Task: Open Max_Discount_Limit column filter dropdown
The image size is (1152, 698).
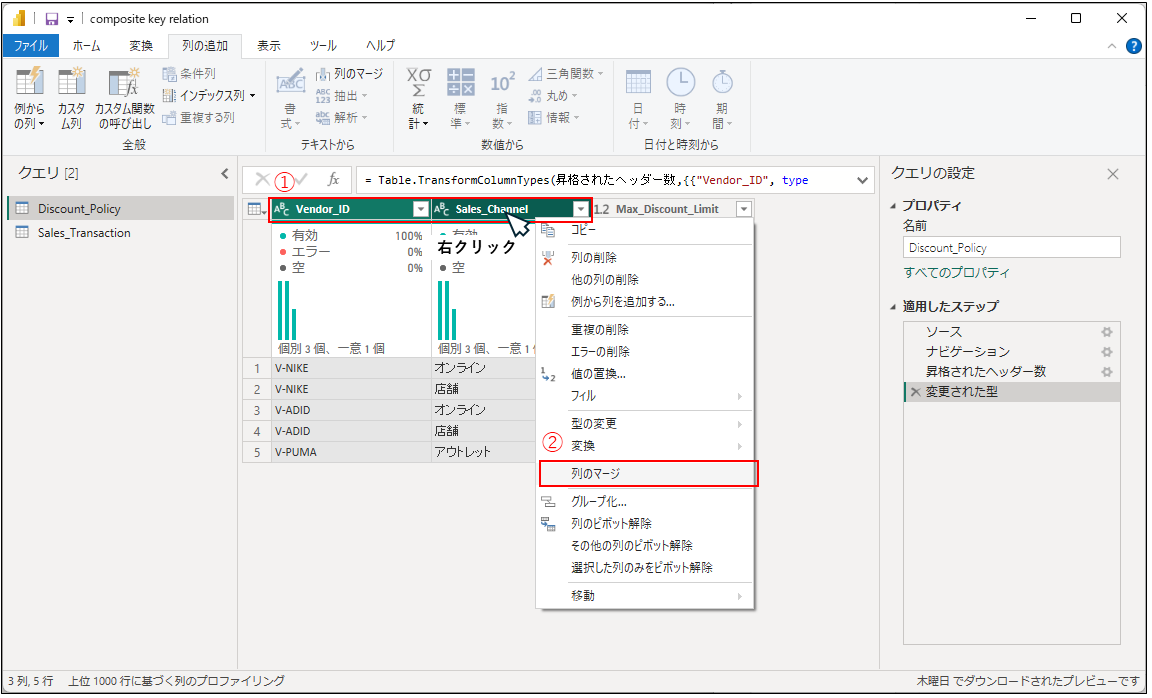Action: 743,209
